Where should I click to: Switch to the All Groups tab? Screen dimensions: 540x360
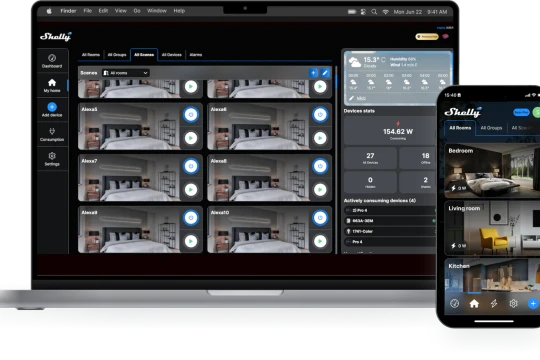[117, 55]
